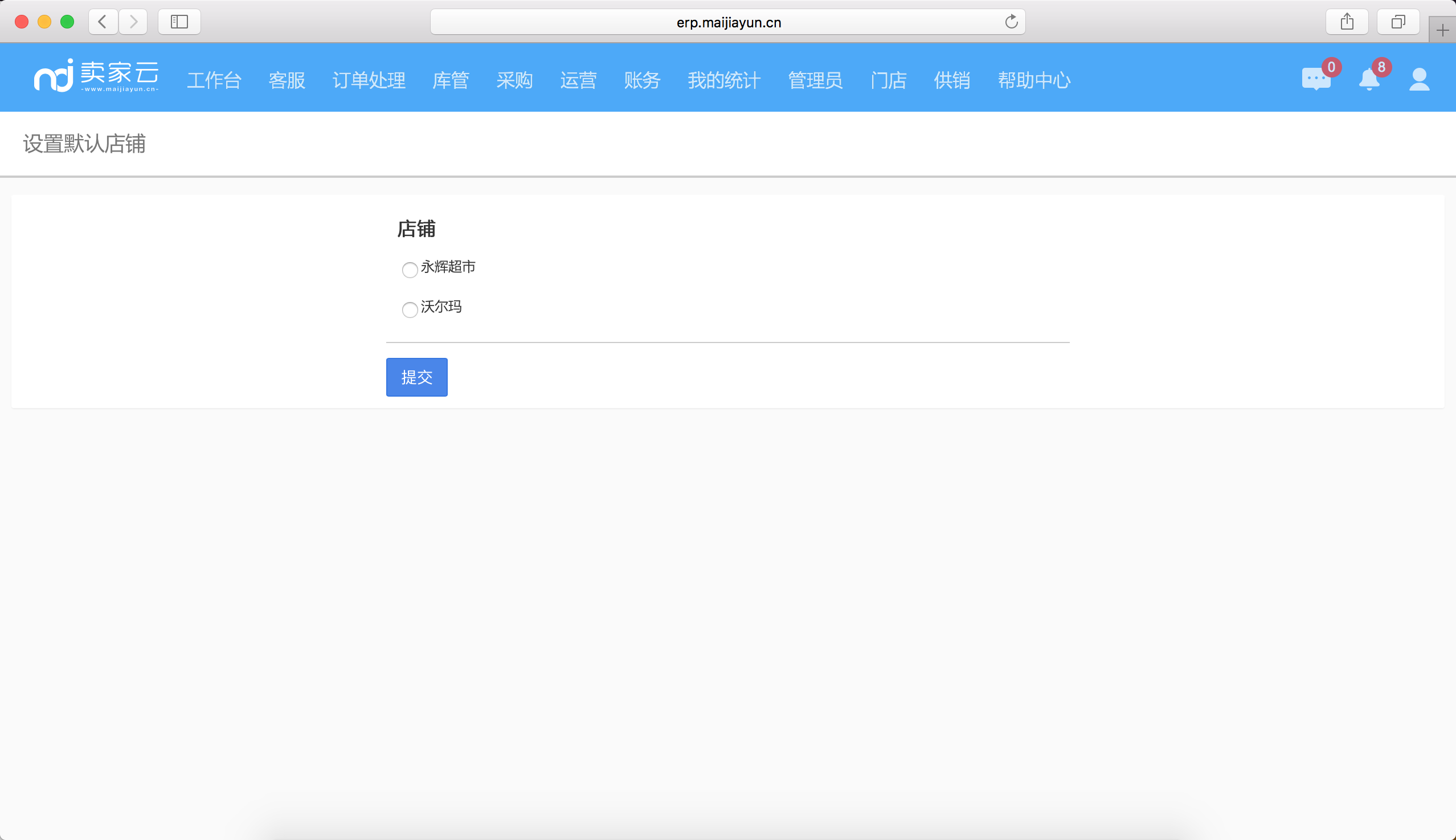This screenshot has height=840, width=1456.
Task: Open the chat messages icon
Action: [x=1316, y=79]
